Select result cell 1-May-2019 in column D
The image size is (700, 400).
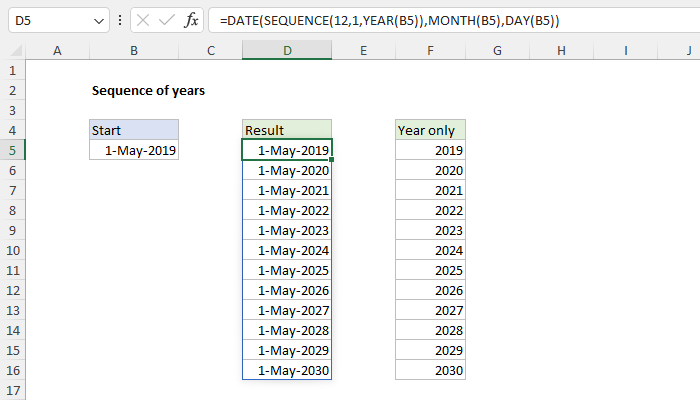tap(287, 150)
